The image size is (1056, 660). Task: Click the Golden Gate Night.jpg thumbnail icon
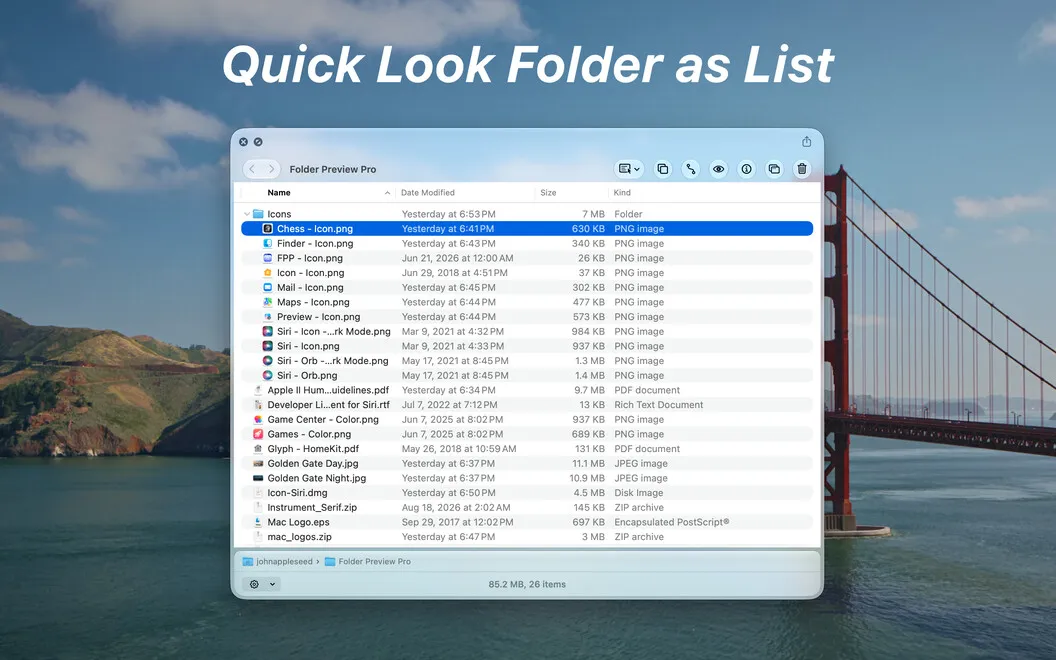(258, 478)
